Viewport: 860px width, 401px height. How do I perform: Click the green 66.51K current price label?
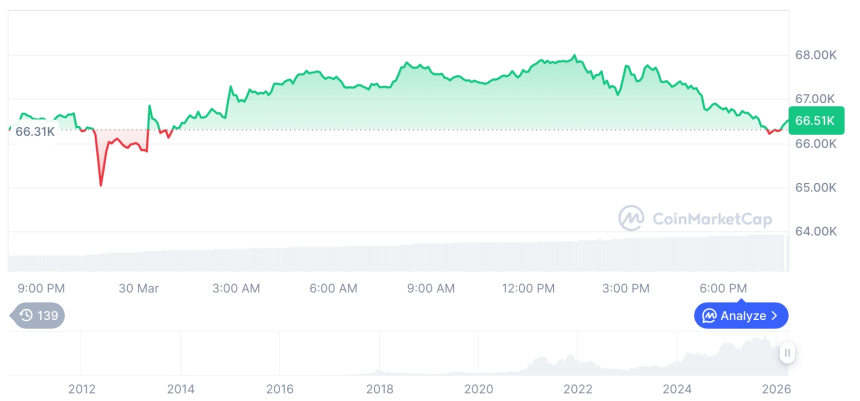[815, 122]
